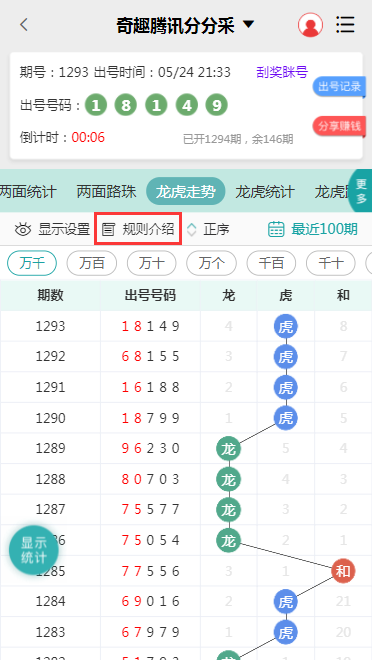
Task: Select the 万十 position filter
Action: click(x=151, y=263)
